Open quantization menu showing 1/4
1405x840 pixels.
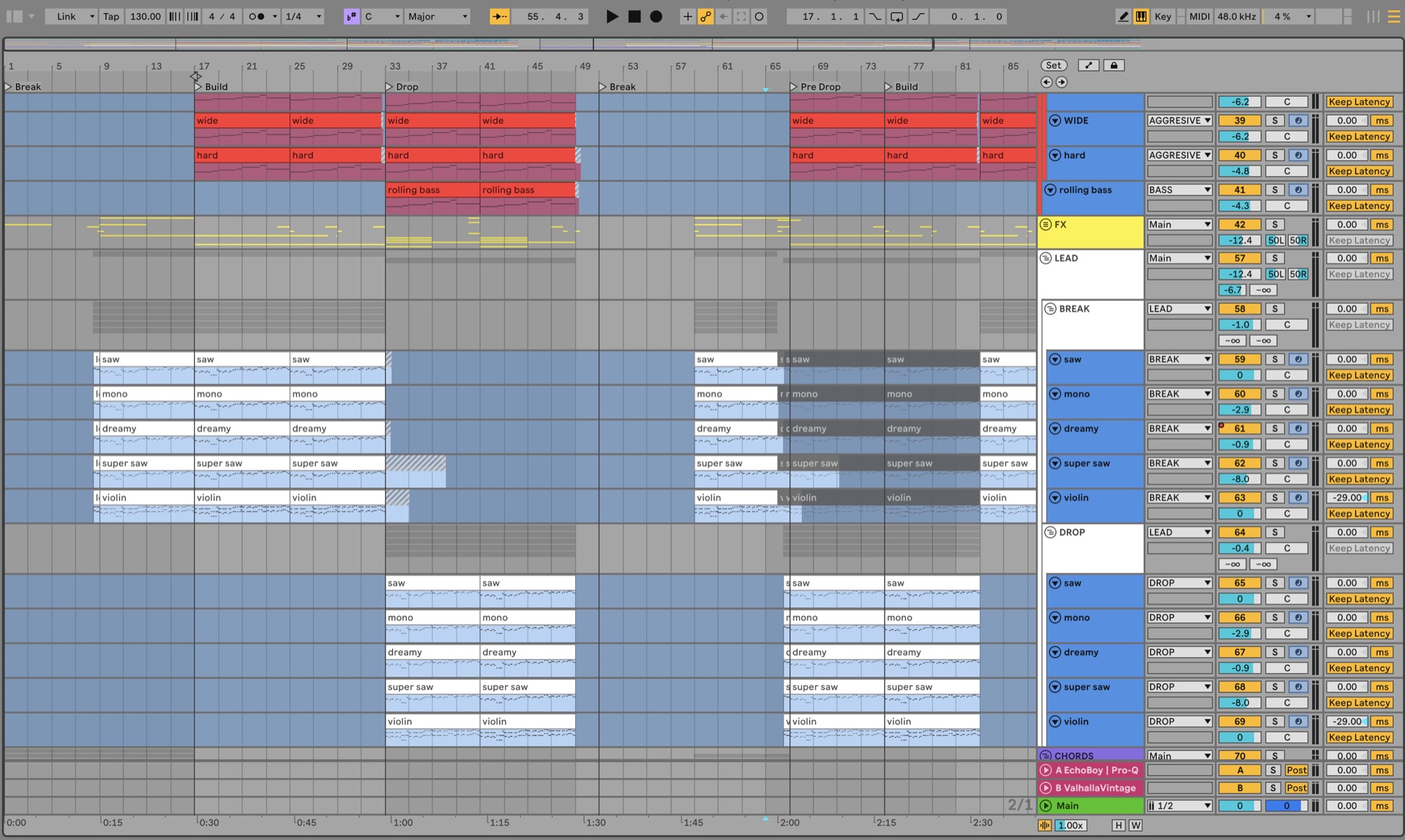[303, 16]
